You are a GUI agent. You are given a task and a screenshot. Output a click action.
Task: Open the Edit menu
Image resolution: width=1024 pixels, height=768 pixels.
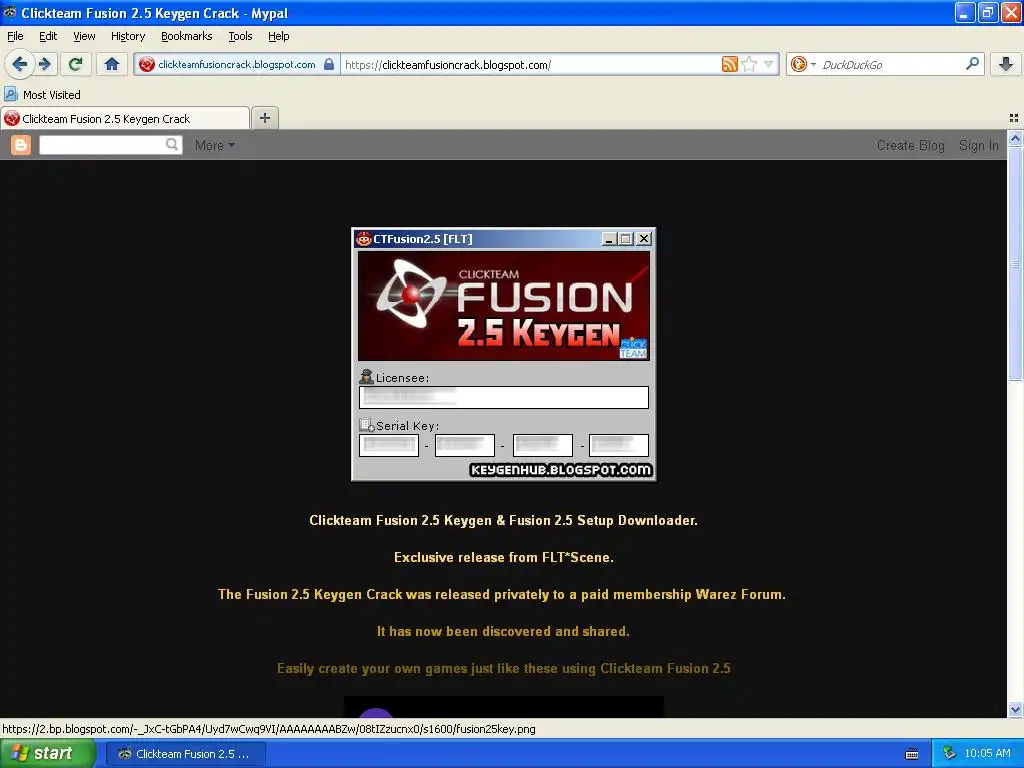[x=48, y=36]
